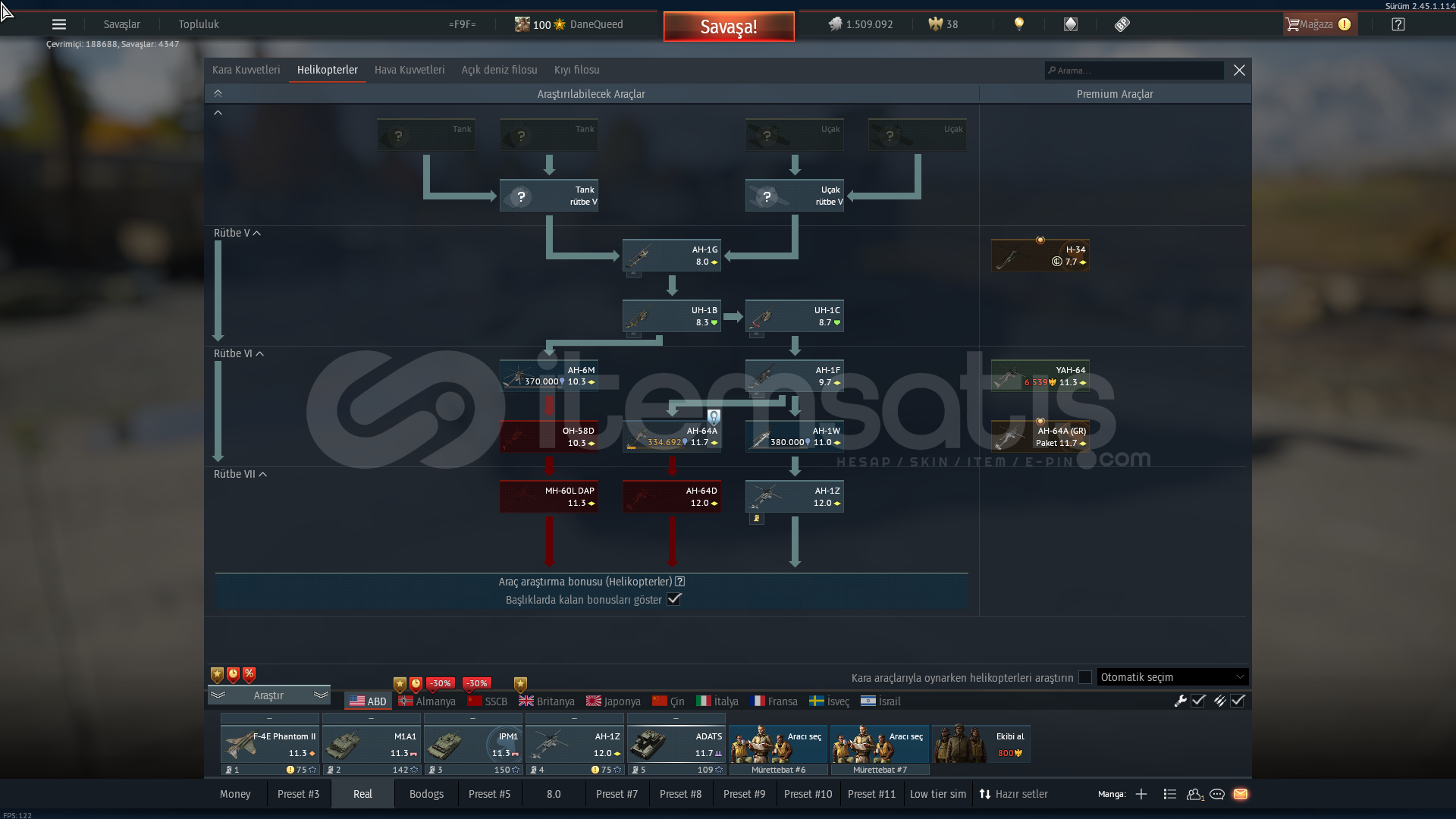The height and width of the screenshot is (819, 1456).
Task: Toggle auto ammo refill checkbox
Action: point(1238,701)
